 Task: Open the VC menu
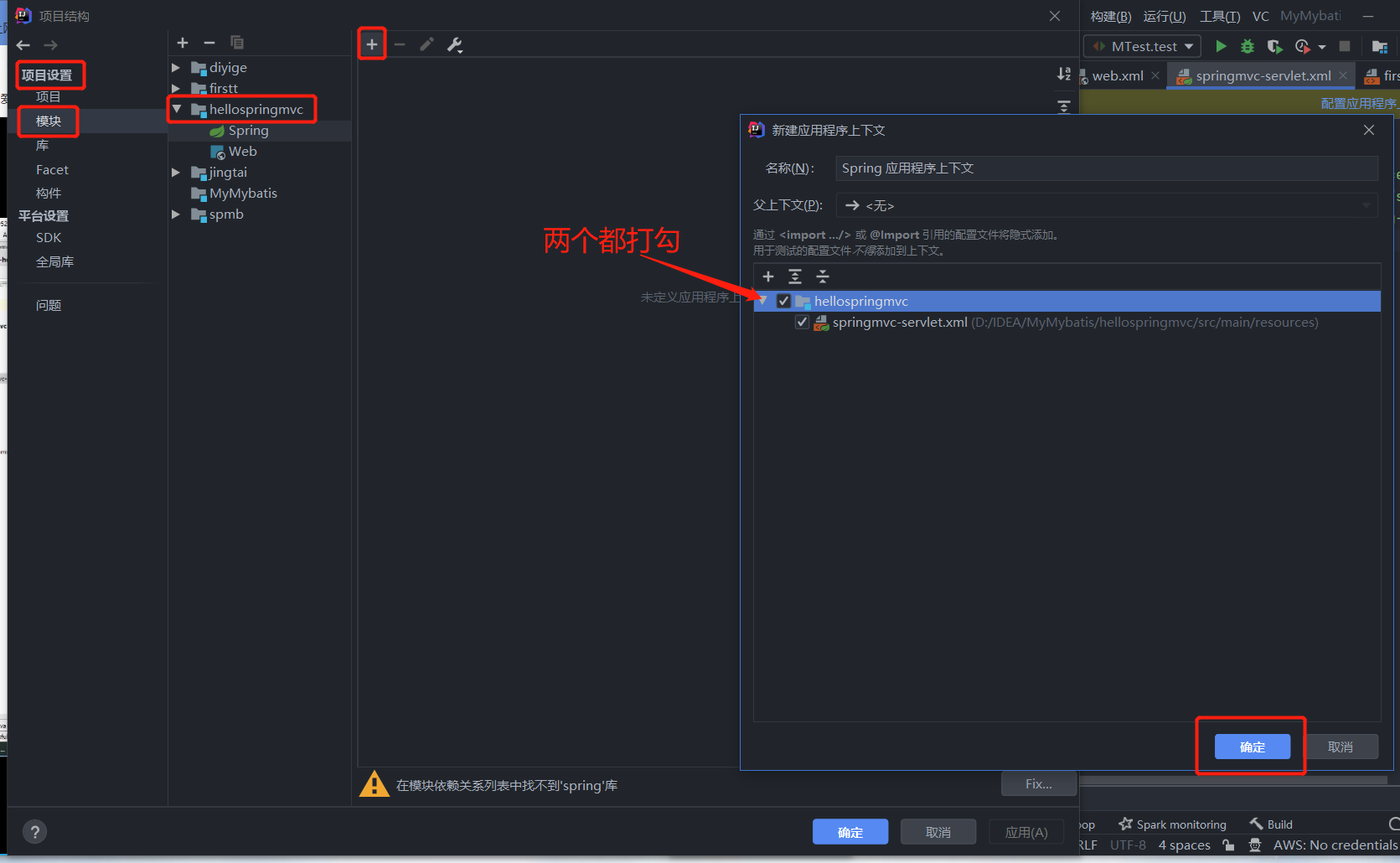point(1261,16)
